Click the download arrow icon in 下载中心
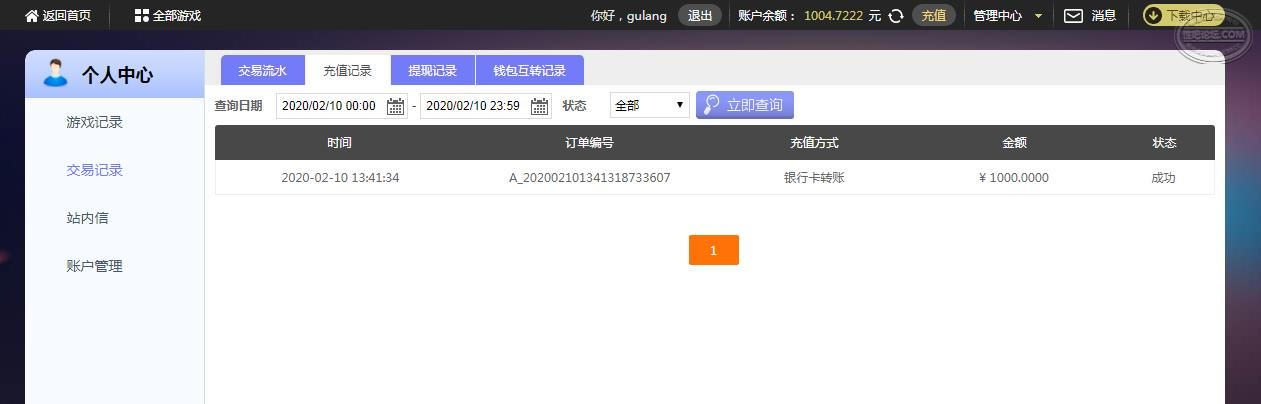Screen dimensions: 1261x404 (x=1154, y=16)
